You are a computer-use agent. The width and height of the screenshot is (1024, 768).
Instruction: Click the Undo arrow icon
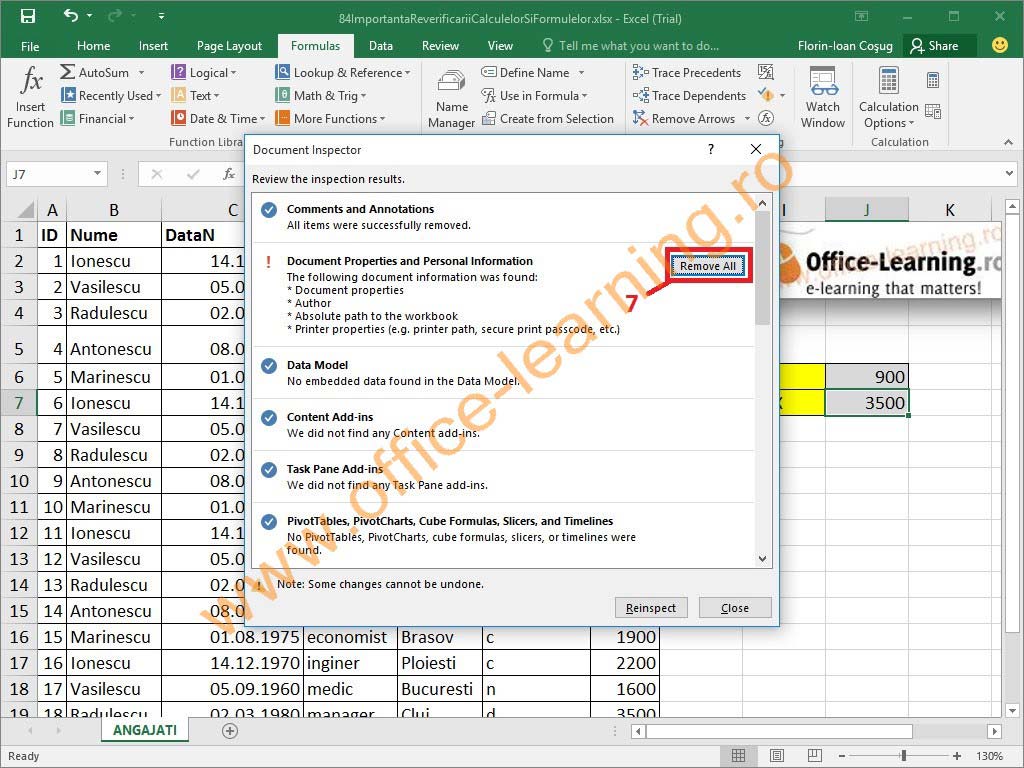click(x=71, y=16)
